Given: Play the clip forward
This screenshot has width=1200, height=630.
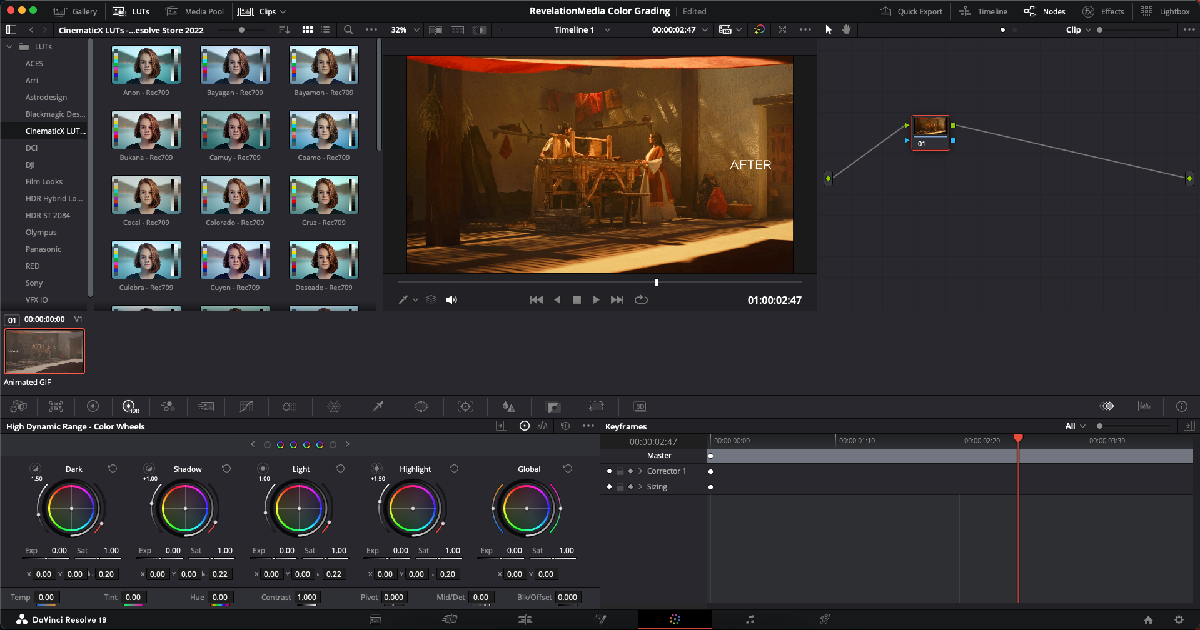Looking at the screenshot, I should point(597,299).
